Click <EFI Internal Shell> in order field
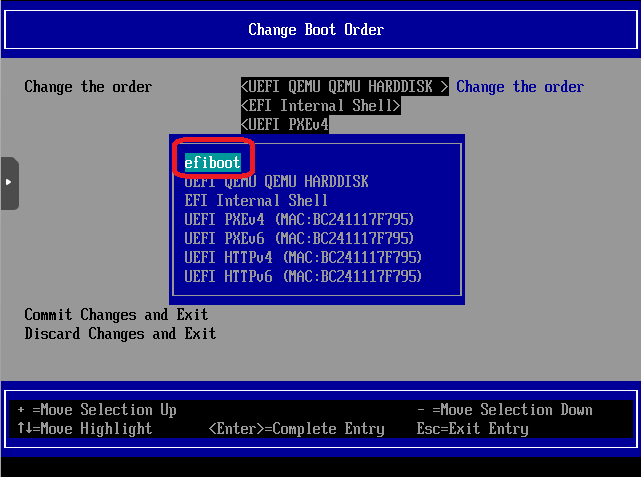Screen dimensions: 641x477 320,105
